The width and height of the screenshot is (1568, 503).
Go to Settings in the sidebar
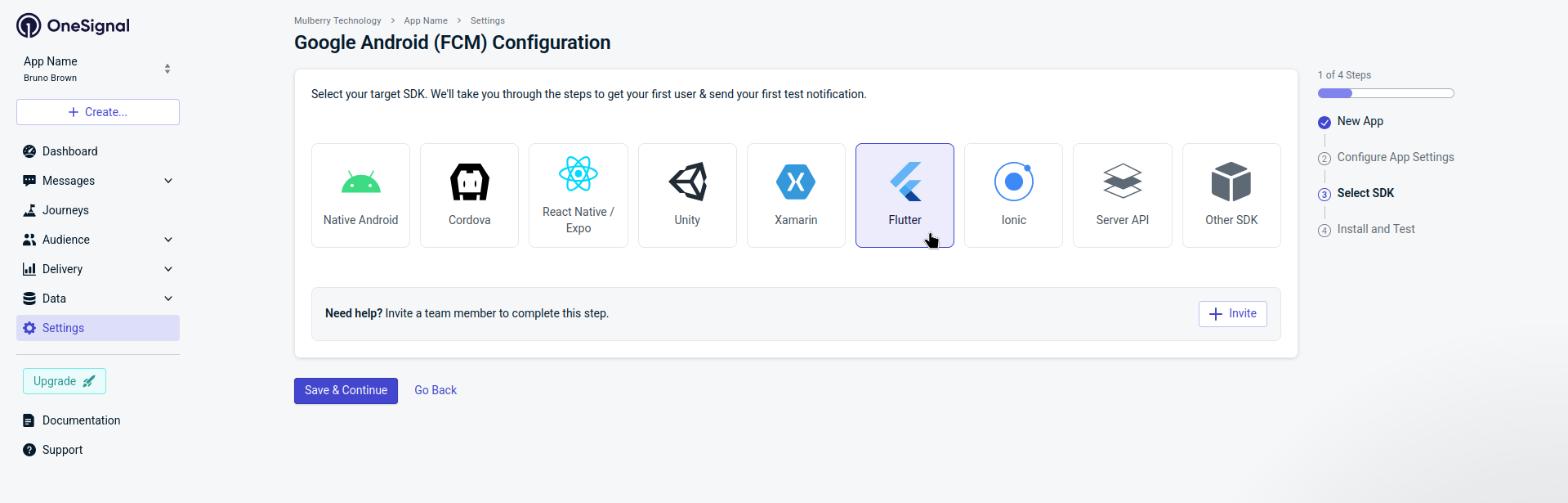pos(98,328)
